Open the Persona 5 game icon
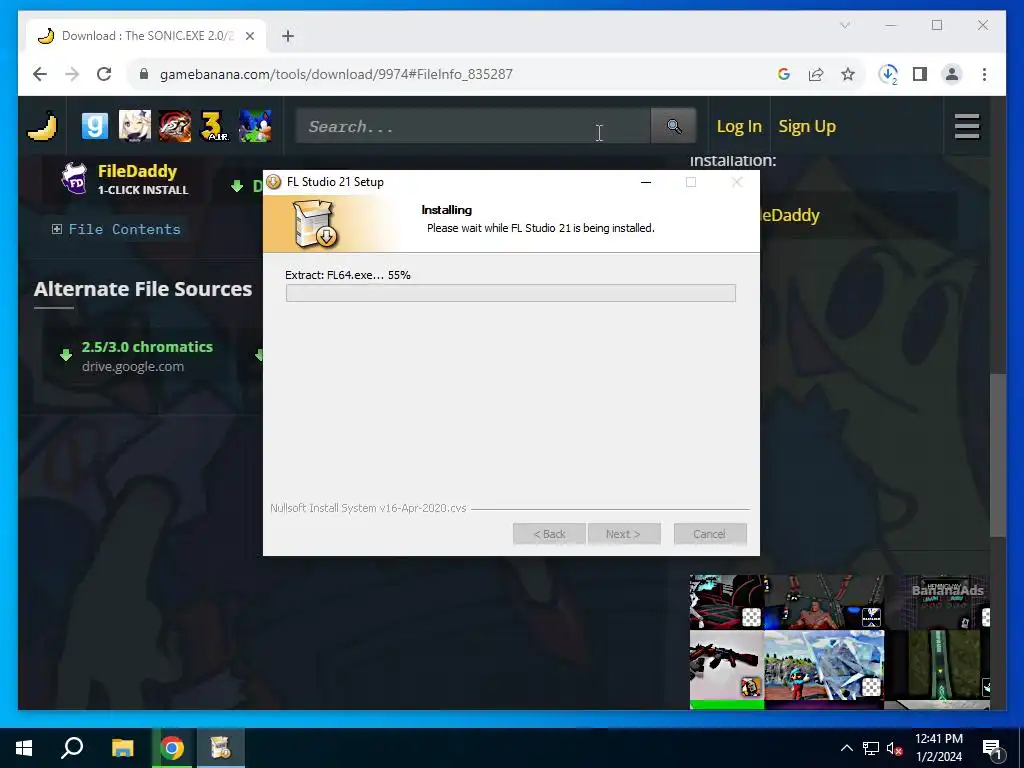 coord(174,126)
